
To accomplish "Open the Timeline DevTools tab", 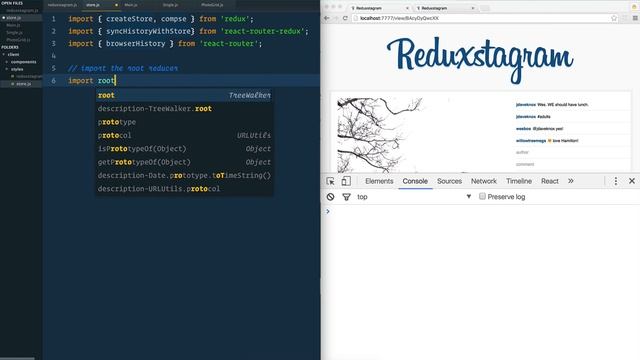I will 519,181.
